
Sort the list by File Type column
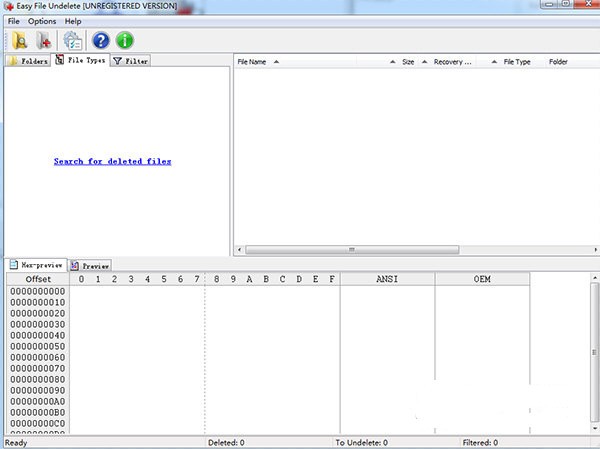pos(516,62)
